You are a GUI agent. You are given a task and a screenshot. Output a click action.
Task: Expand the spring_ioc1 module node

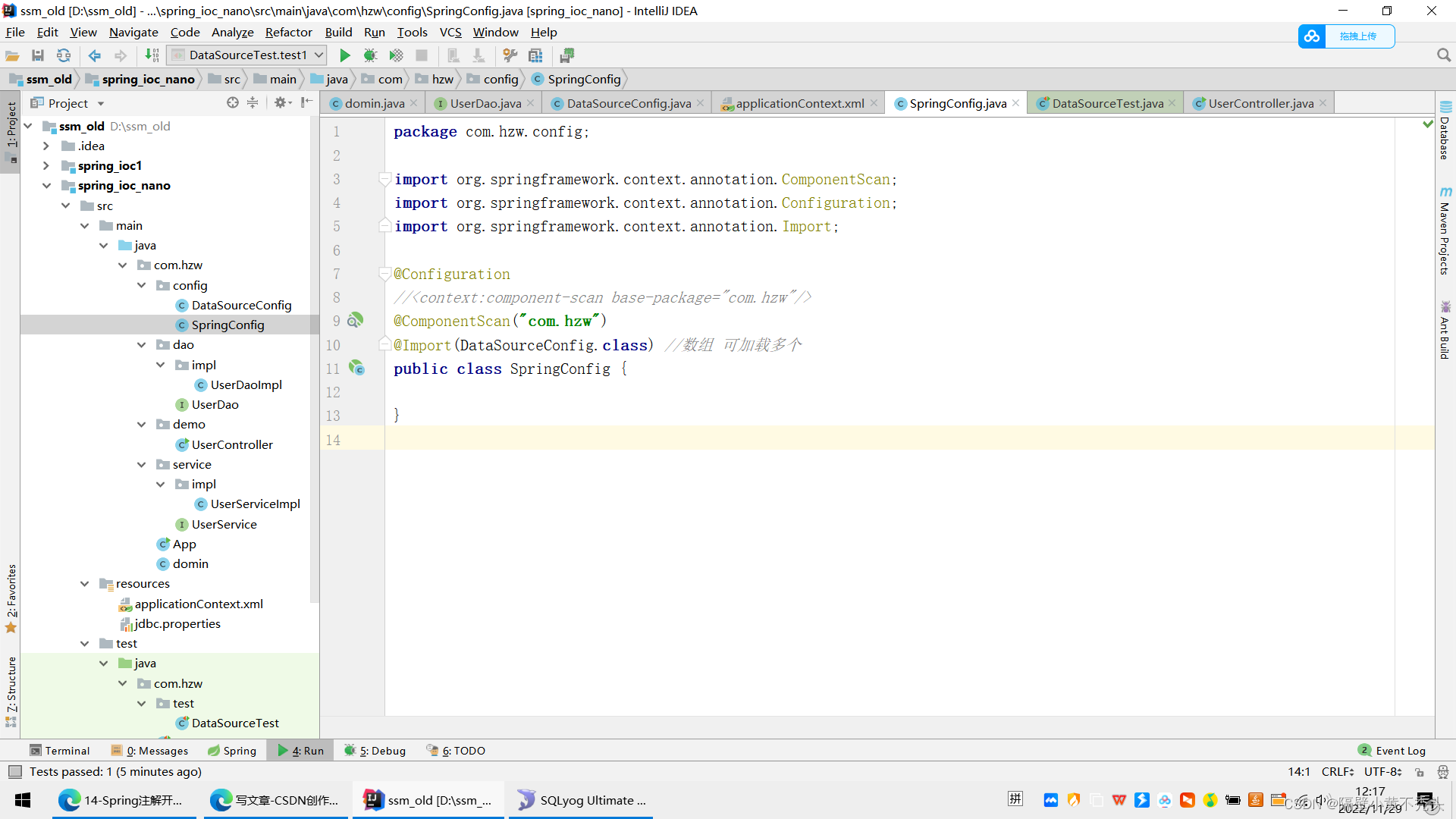coord(46,166)
